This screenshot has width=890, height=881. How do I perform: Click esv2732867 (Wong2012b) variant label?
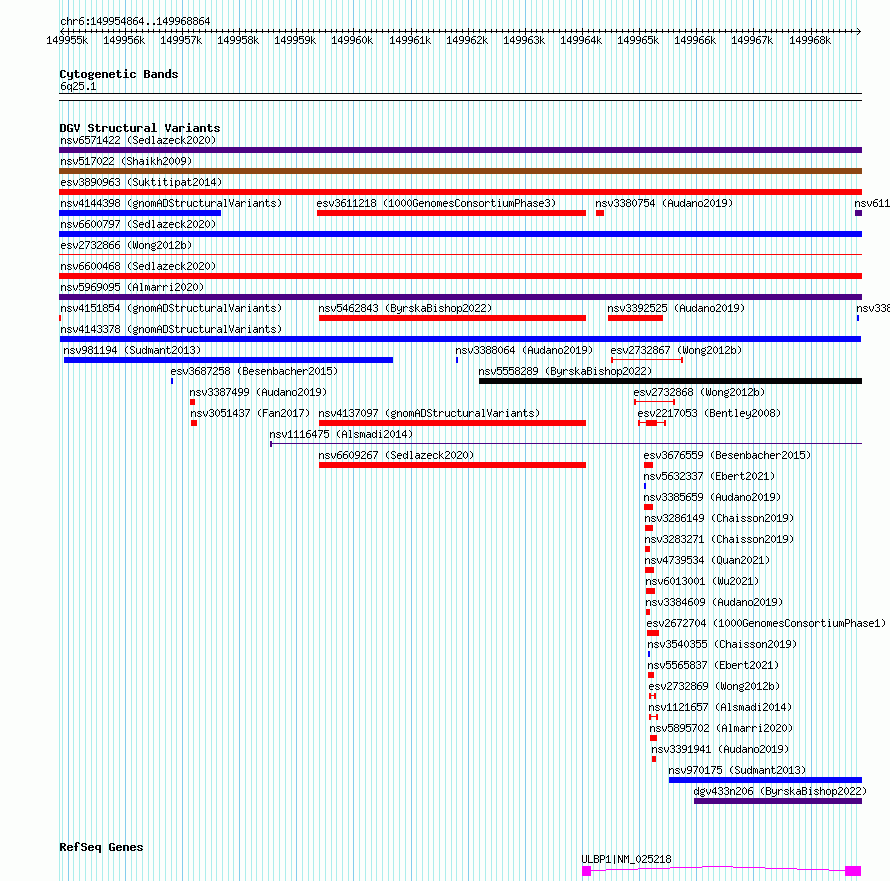[x=676, y=350]
